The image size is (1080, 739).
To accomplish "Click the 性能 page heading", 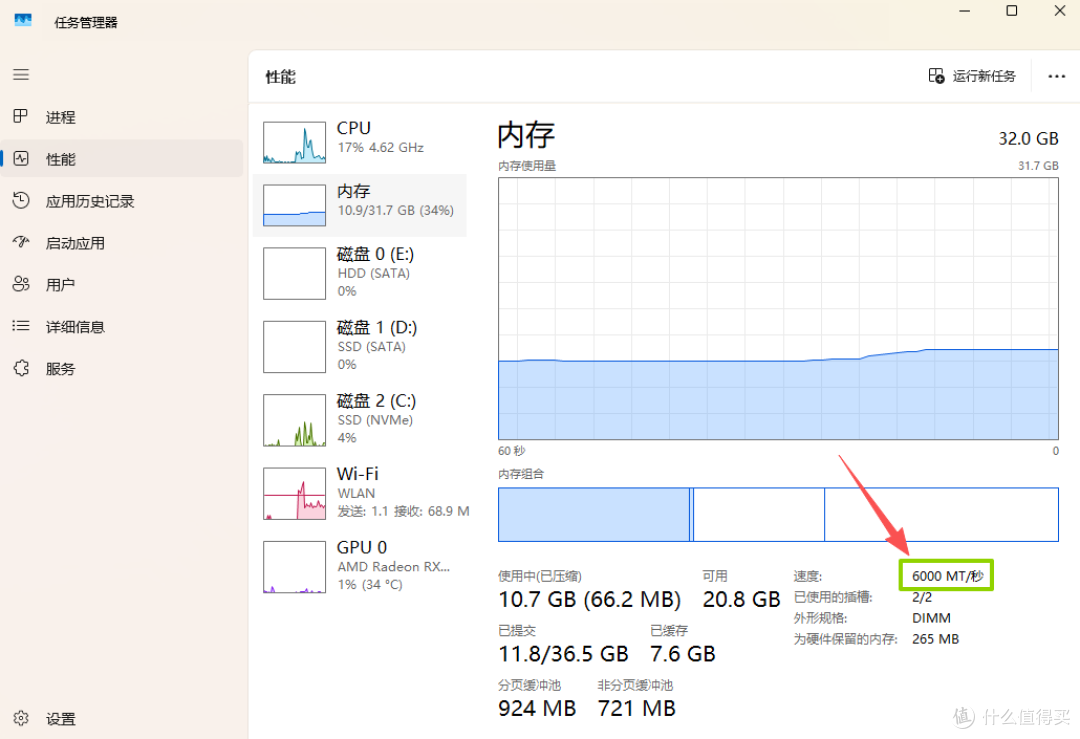I will pyautogui.click(x=280, y=77).
